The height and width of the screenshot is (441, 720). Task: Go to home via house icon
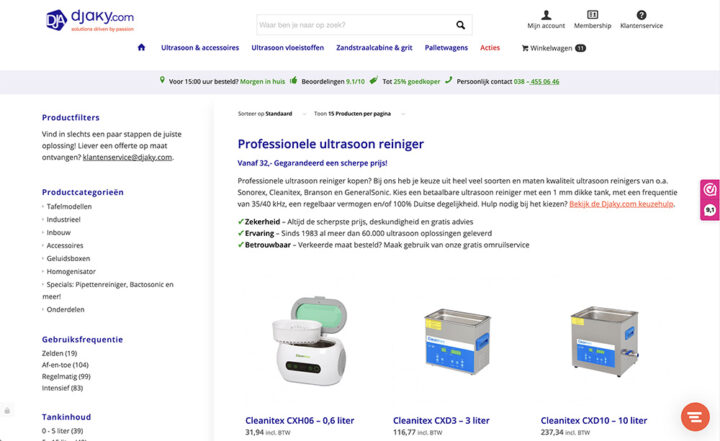tap(141, 47)
